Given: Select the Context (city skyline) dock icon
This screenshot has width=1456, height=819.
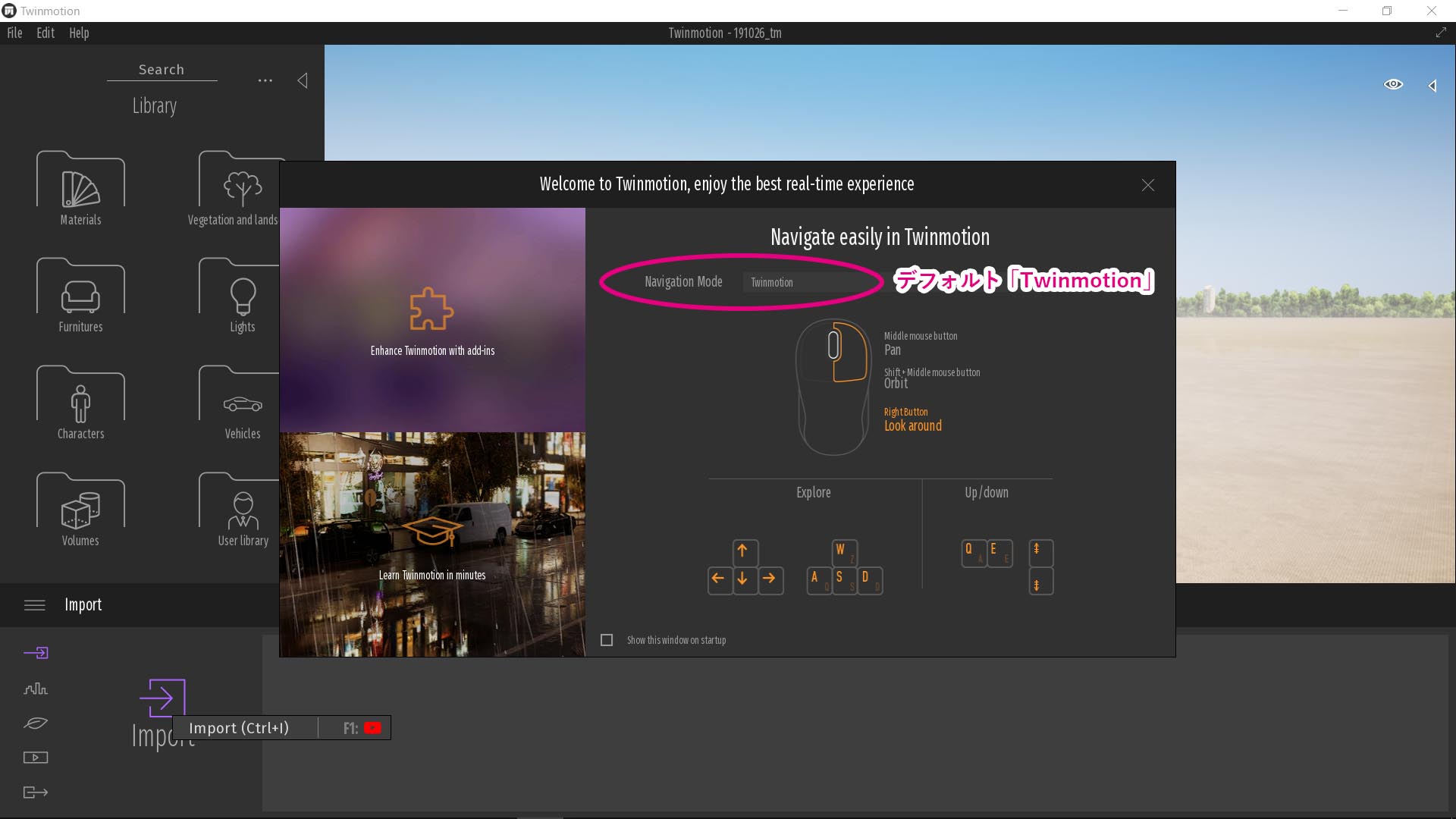Looking at the screenshot, I should tap(36, 689).
